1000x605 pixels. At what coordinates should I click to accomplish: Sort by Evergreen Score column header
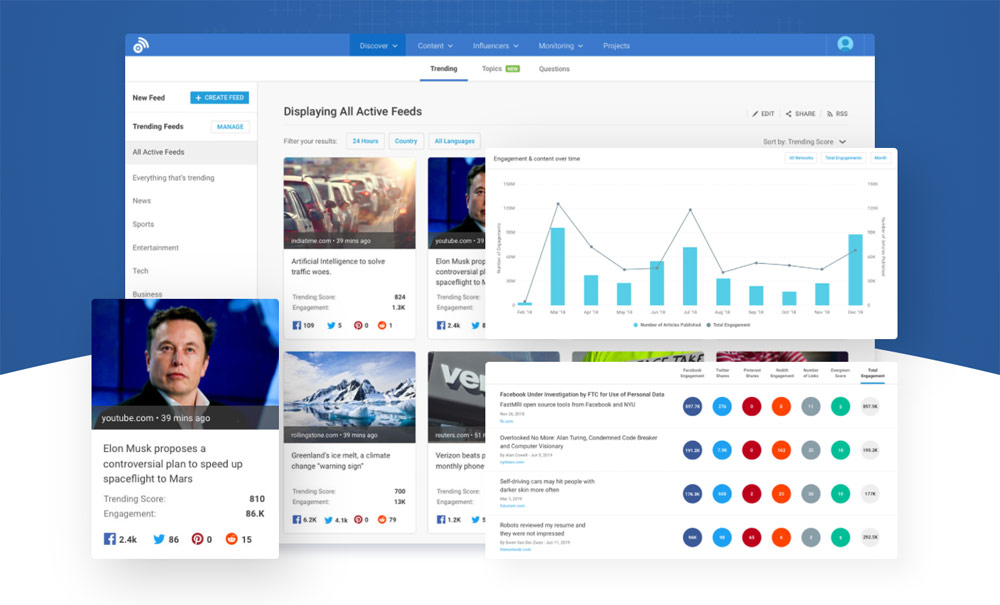click(x=840, y=373)
